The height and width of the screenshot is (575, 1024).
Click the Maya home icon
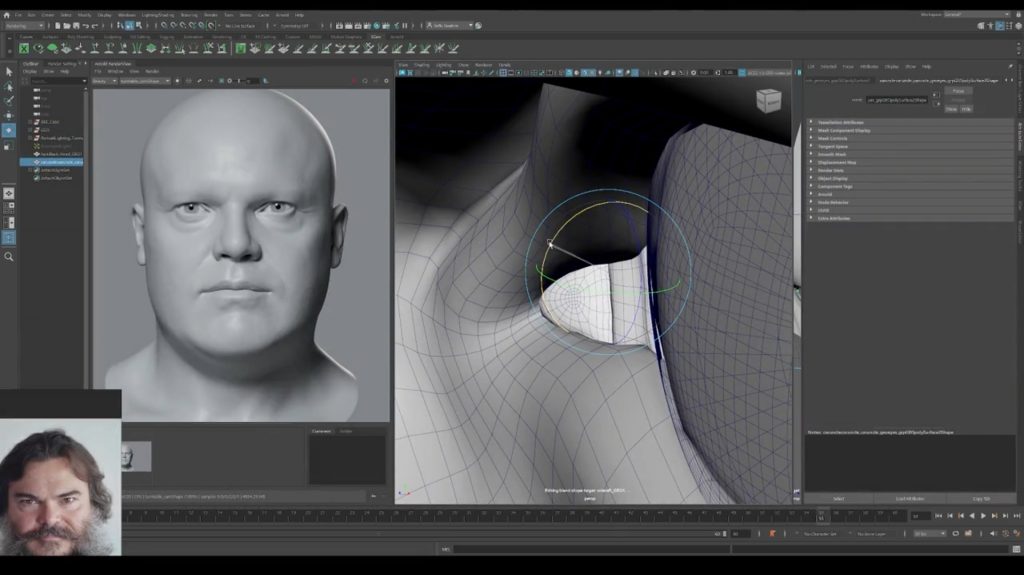click(7, 15)
